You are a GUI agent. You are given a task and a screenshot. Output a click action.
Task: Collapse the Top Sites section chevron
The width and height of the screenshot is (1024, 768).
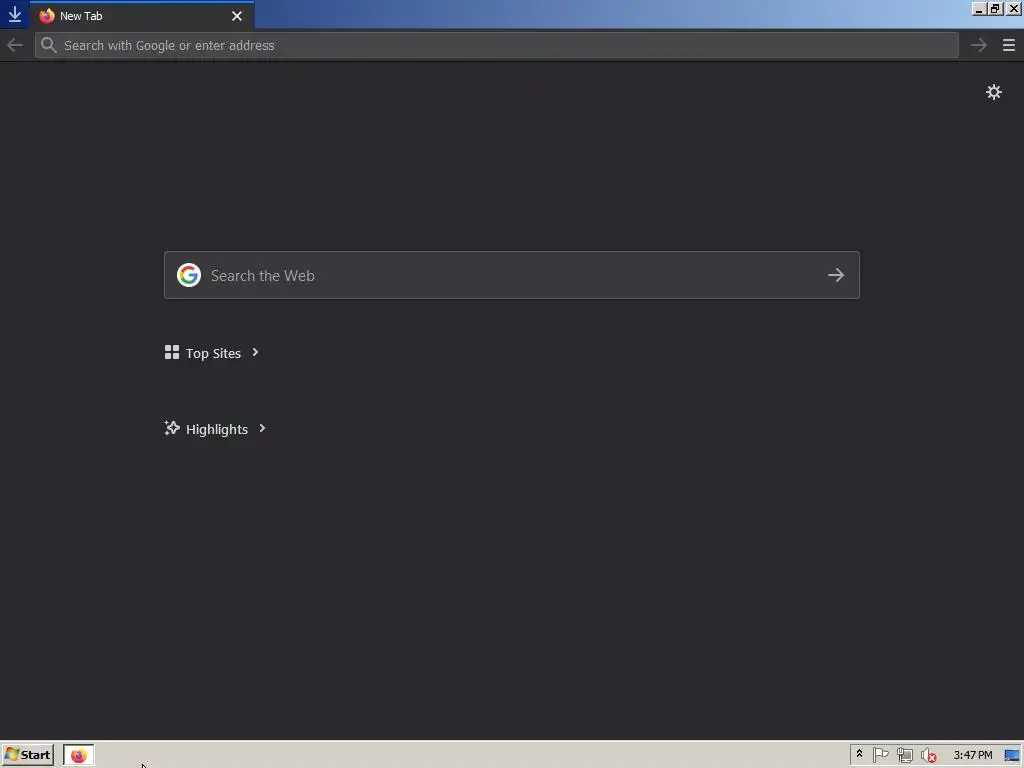click(255, 353)
